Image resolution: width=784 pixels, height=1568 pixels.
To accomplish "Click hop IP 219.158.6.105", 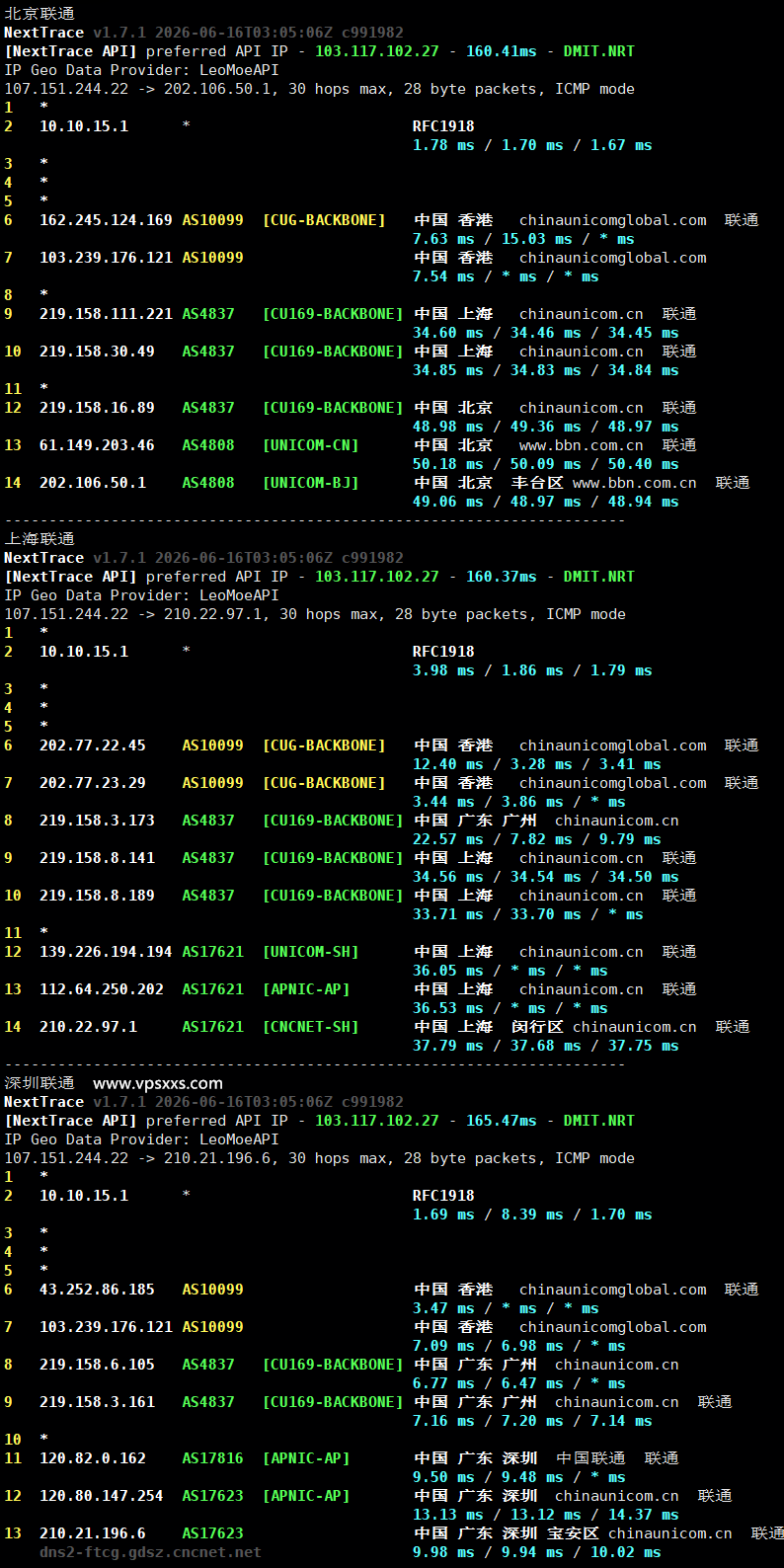I will coord(97,1365).
